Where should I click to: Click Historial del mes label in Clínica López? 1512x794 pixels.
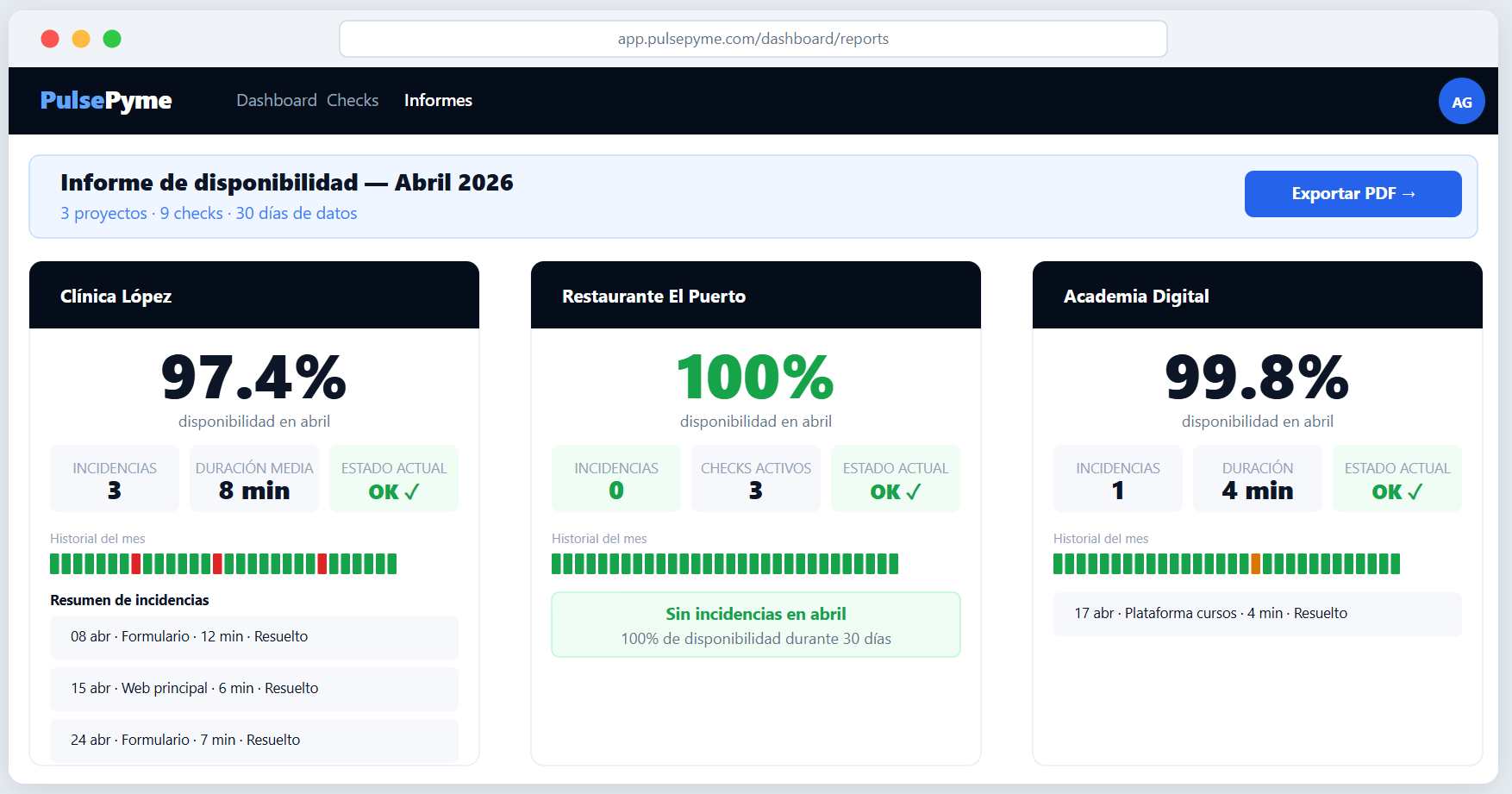(97, 539)
